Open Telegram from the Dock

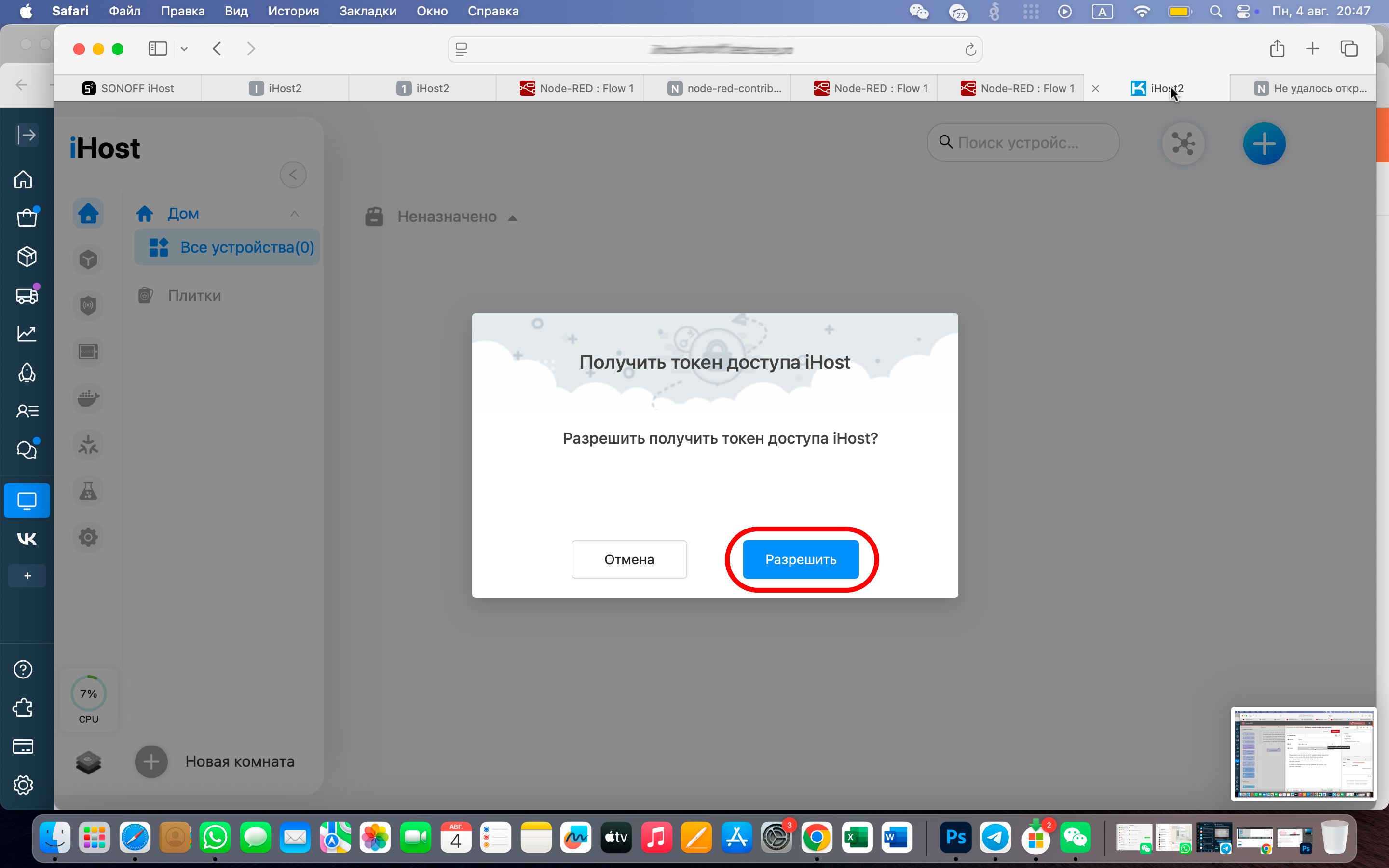pos(994,837)
